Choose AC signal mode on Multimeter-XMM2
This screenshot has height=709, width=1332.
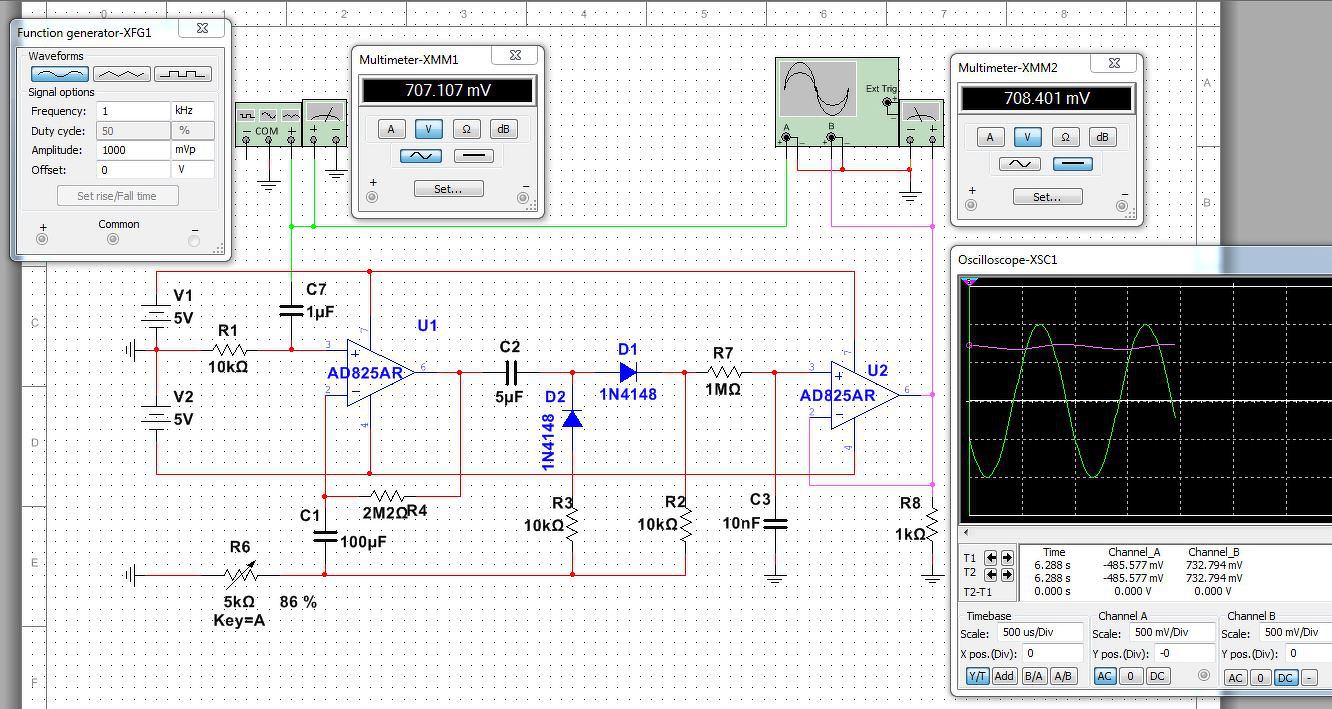[1019, 164]
